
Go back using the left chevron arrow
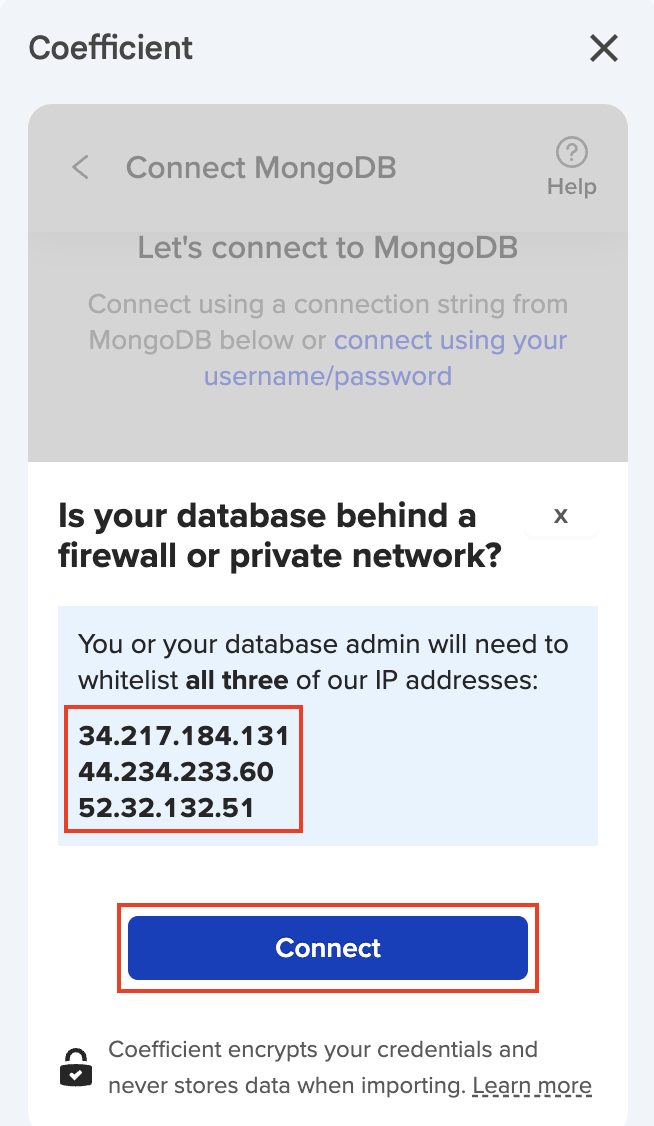pyautogui.click(x=81, y=167)
